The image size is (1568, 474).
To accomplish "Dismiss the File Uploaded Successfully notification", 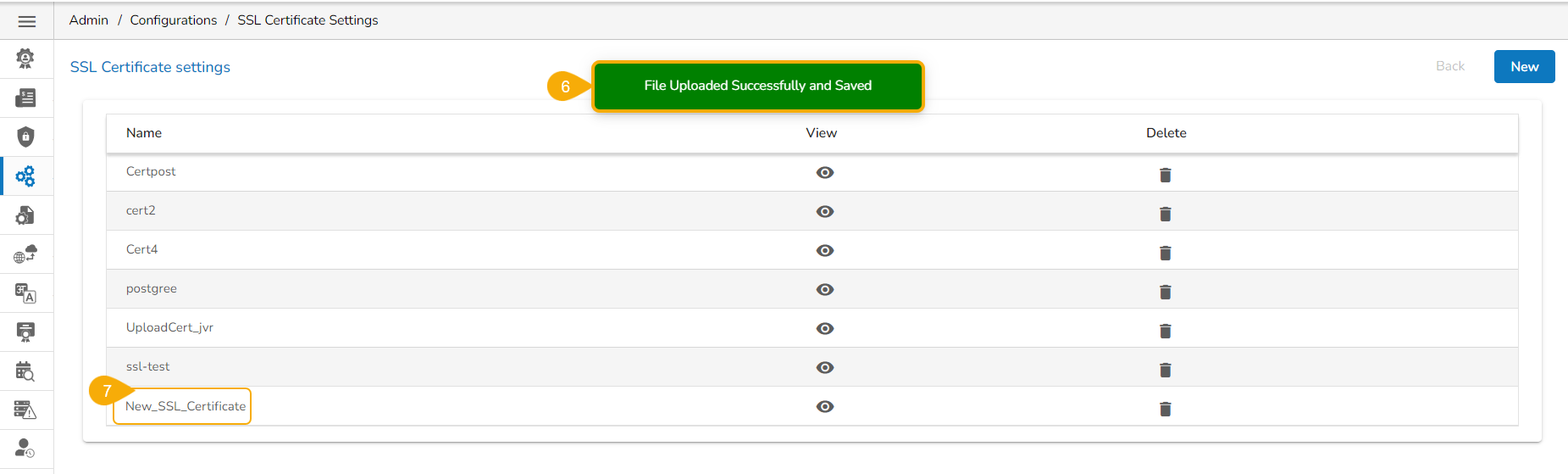I will tap(757, 86).
